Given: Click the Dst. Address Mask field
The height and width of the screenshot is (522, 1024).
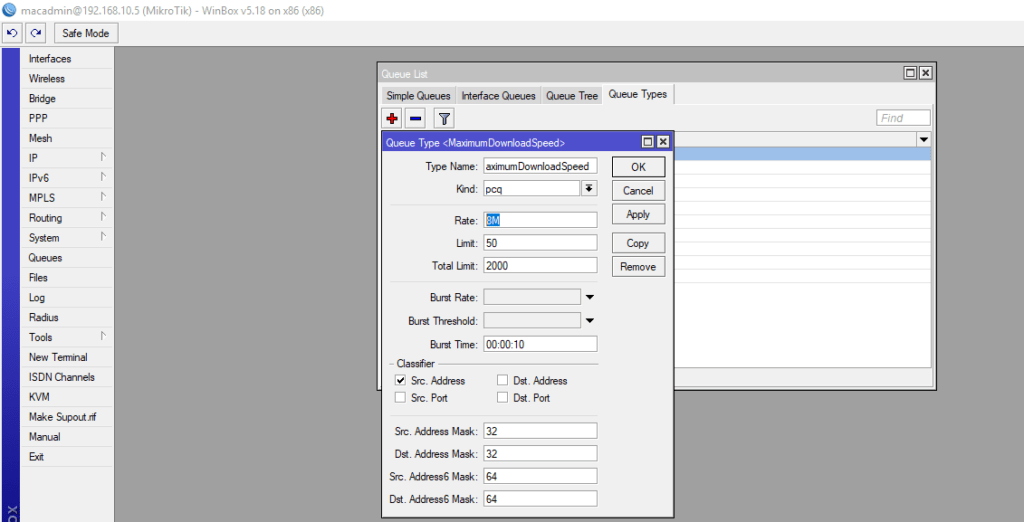Looking at the screenshot, I should click(x=540, y=453).
